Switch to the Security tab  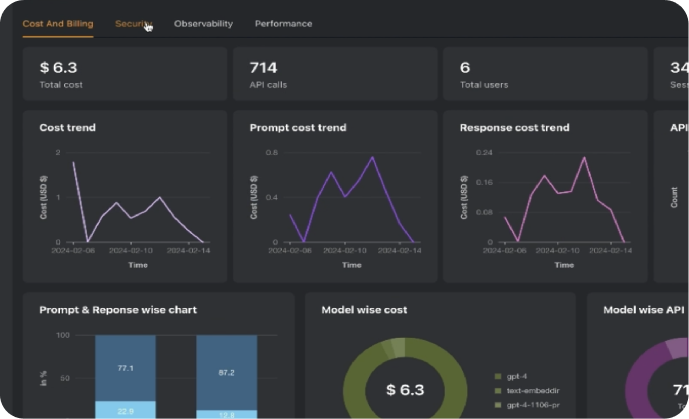[x=134, y=24]
